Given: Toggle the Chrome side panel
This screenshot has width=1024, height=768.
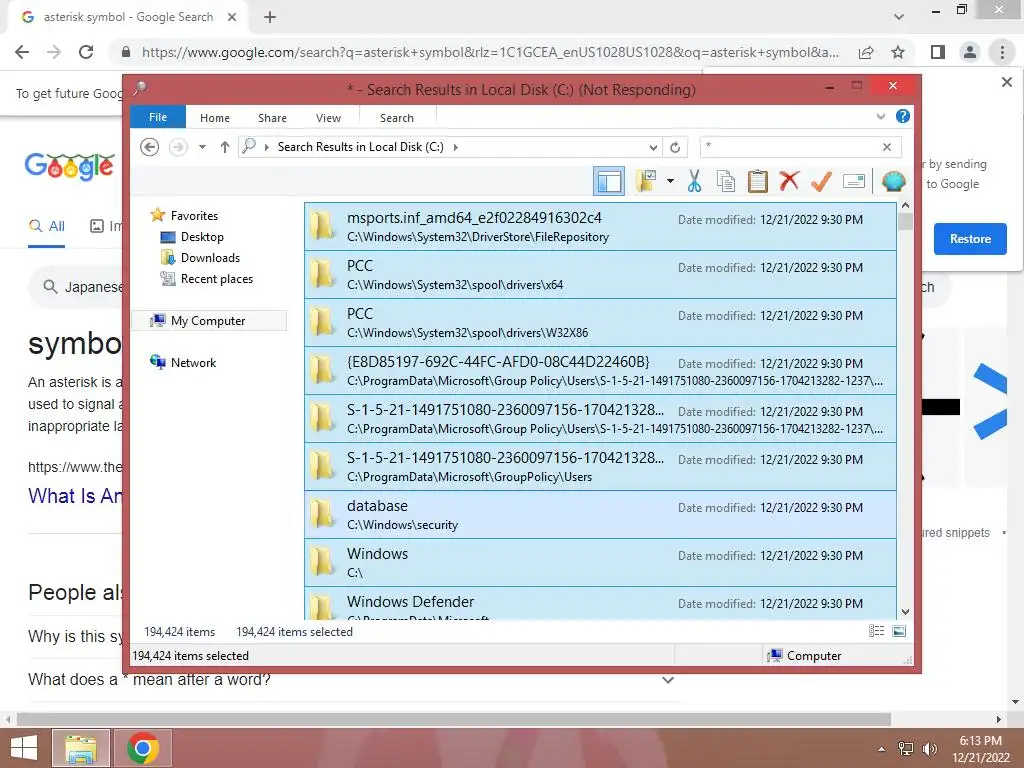Looking at the screenshot, I should (938, 52).
